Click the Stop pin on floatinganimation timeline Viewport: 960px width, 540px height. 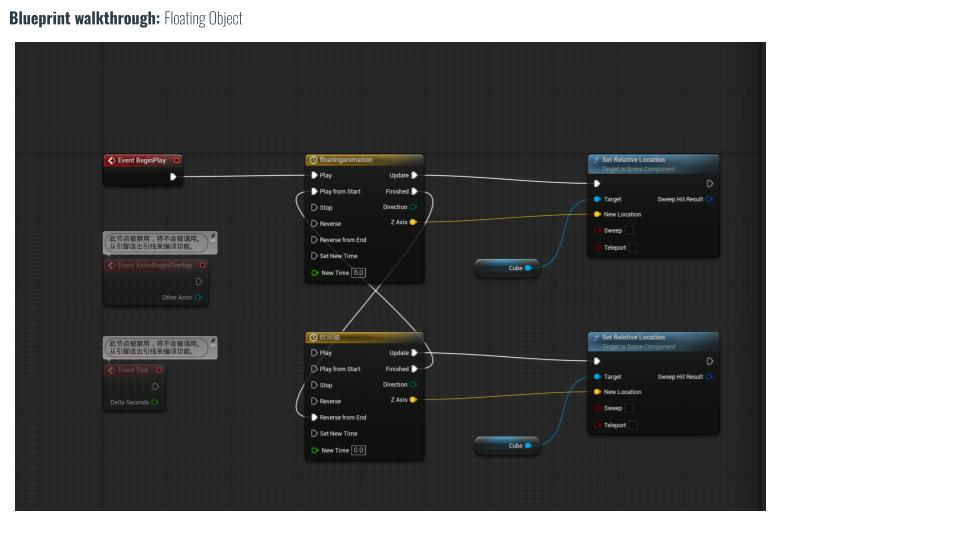click(x=314, y=208)
